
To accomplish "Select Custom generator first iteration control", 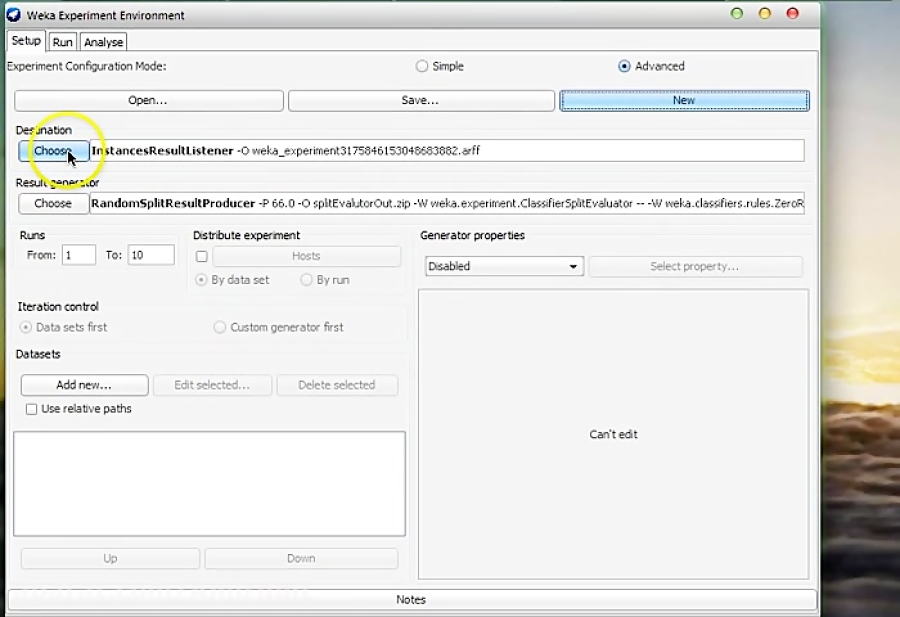I will pyautogui.click(x=220, y=327).
